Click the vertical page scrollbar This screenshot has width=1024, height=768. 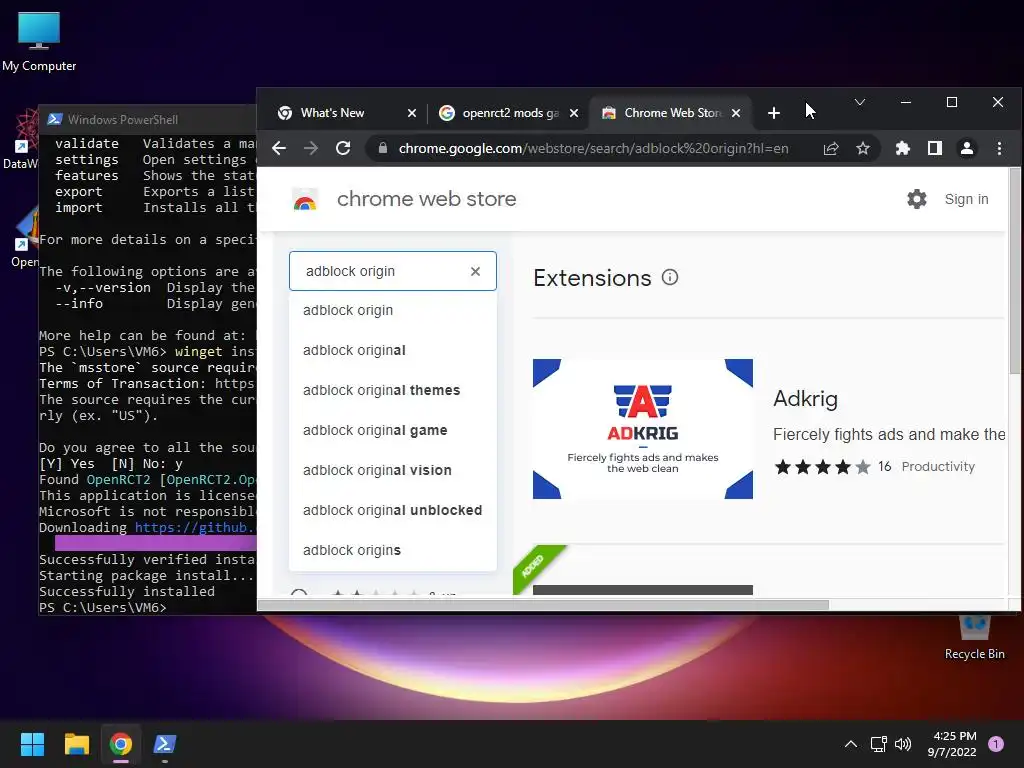pyautogui.click(x=1014, y=271)
